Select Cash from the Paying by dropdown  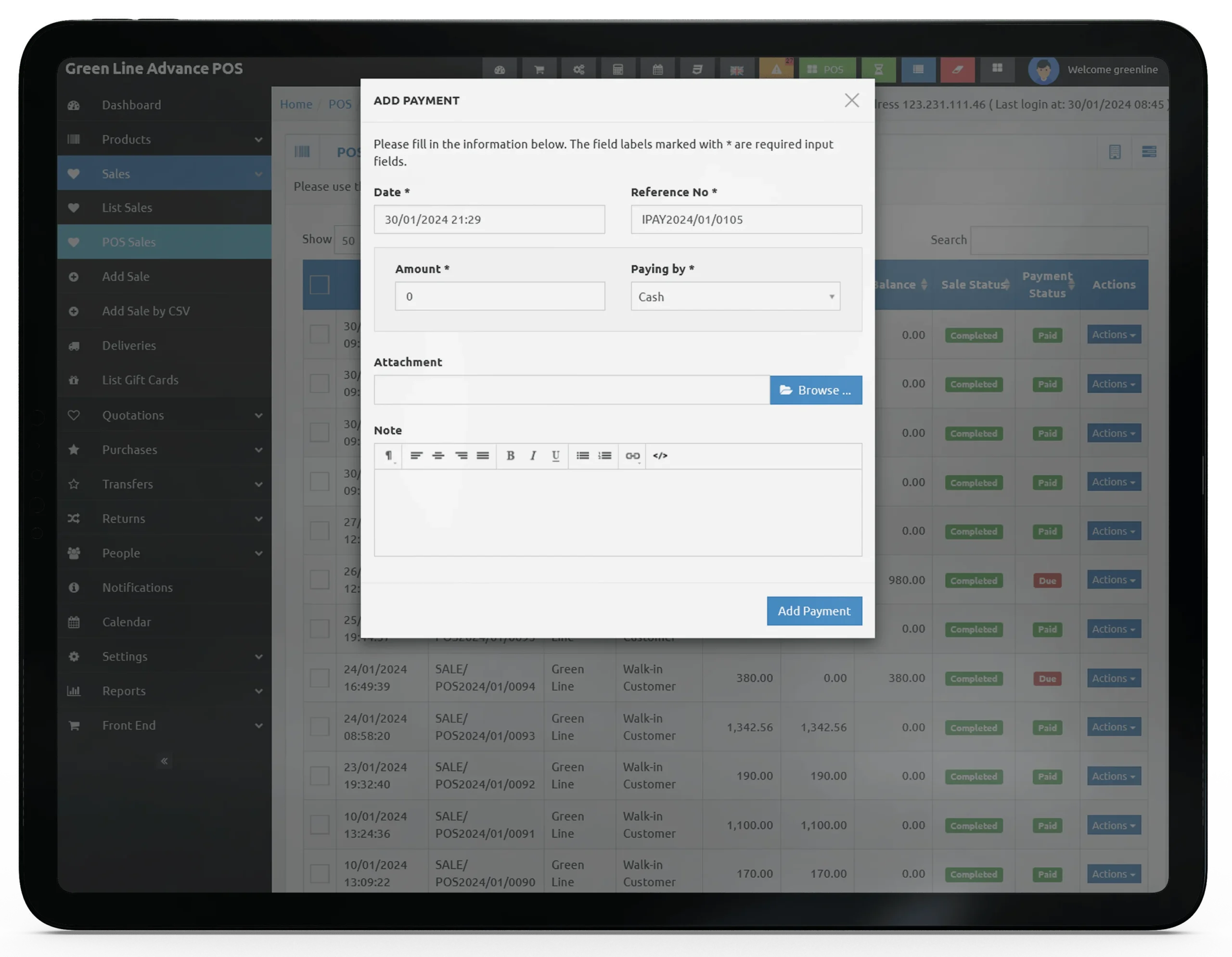point(735,296)
